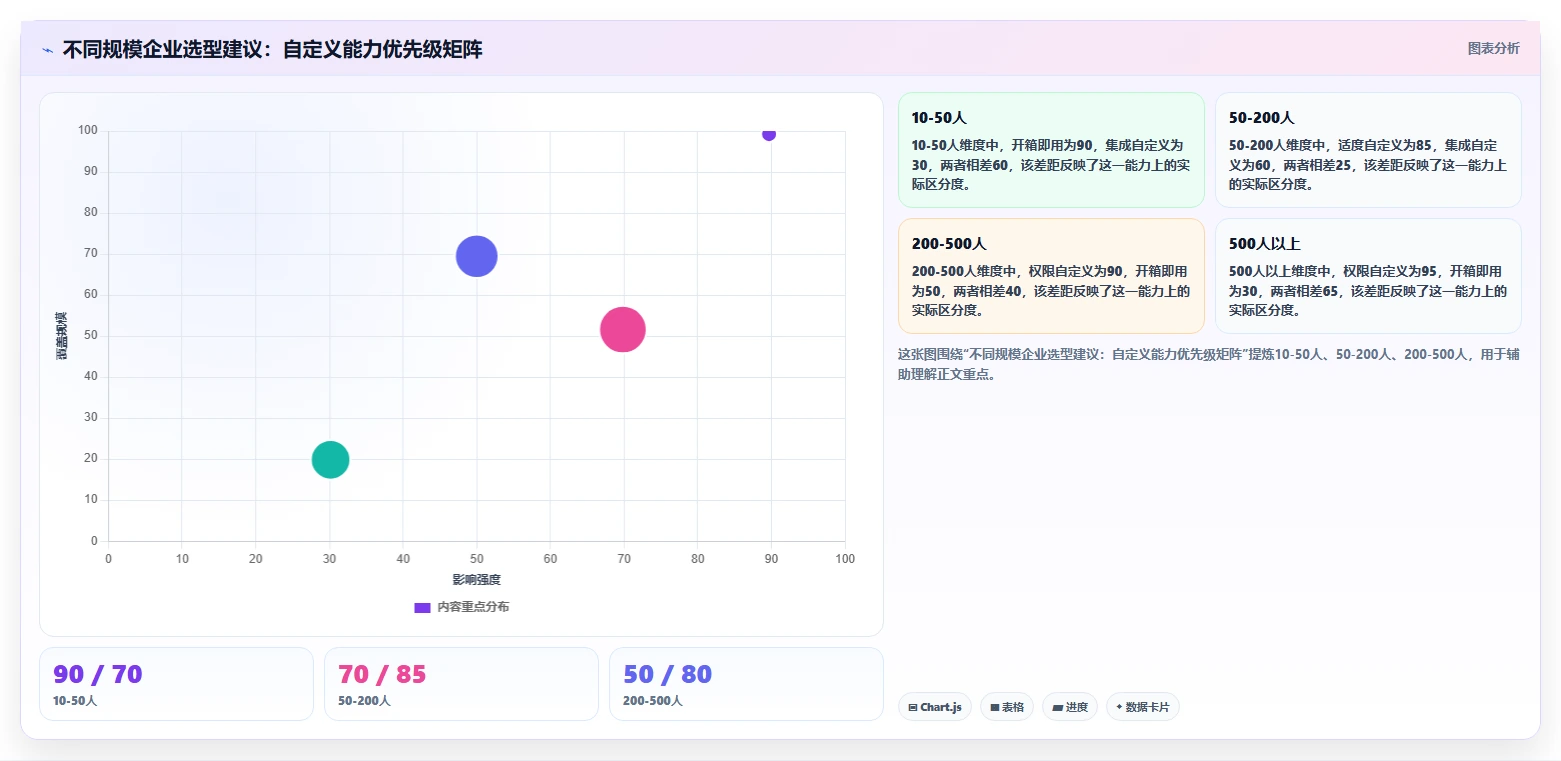Click the 10-50人 label under 90 / 70
Viewport: 1561px width, 761px height.
click(x=75, y=701)
